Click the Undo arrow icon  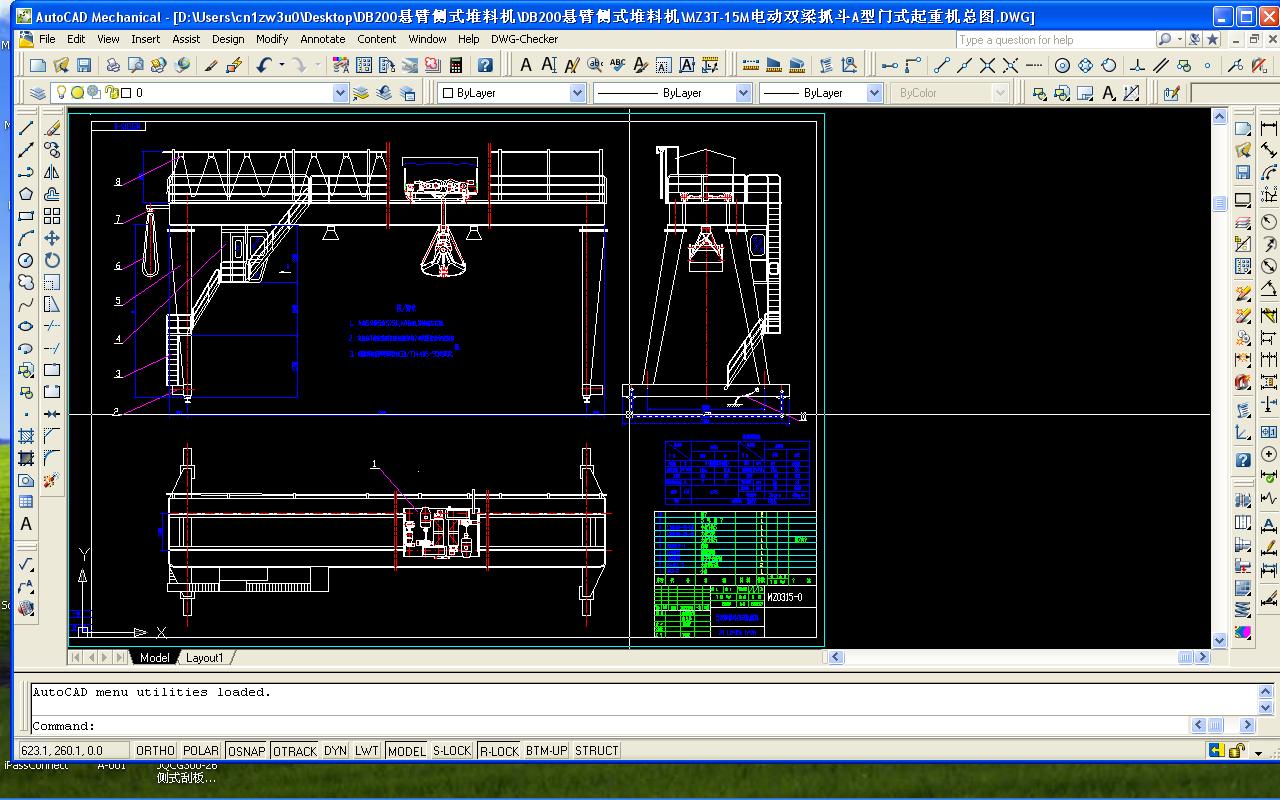pos(264,65)
